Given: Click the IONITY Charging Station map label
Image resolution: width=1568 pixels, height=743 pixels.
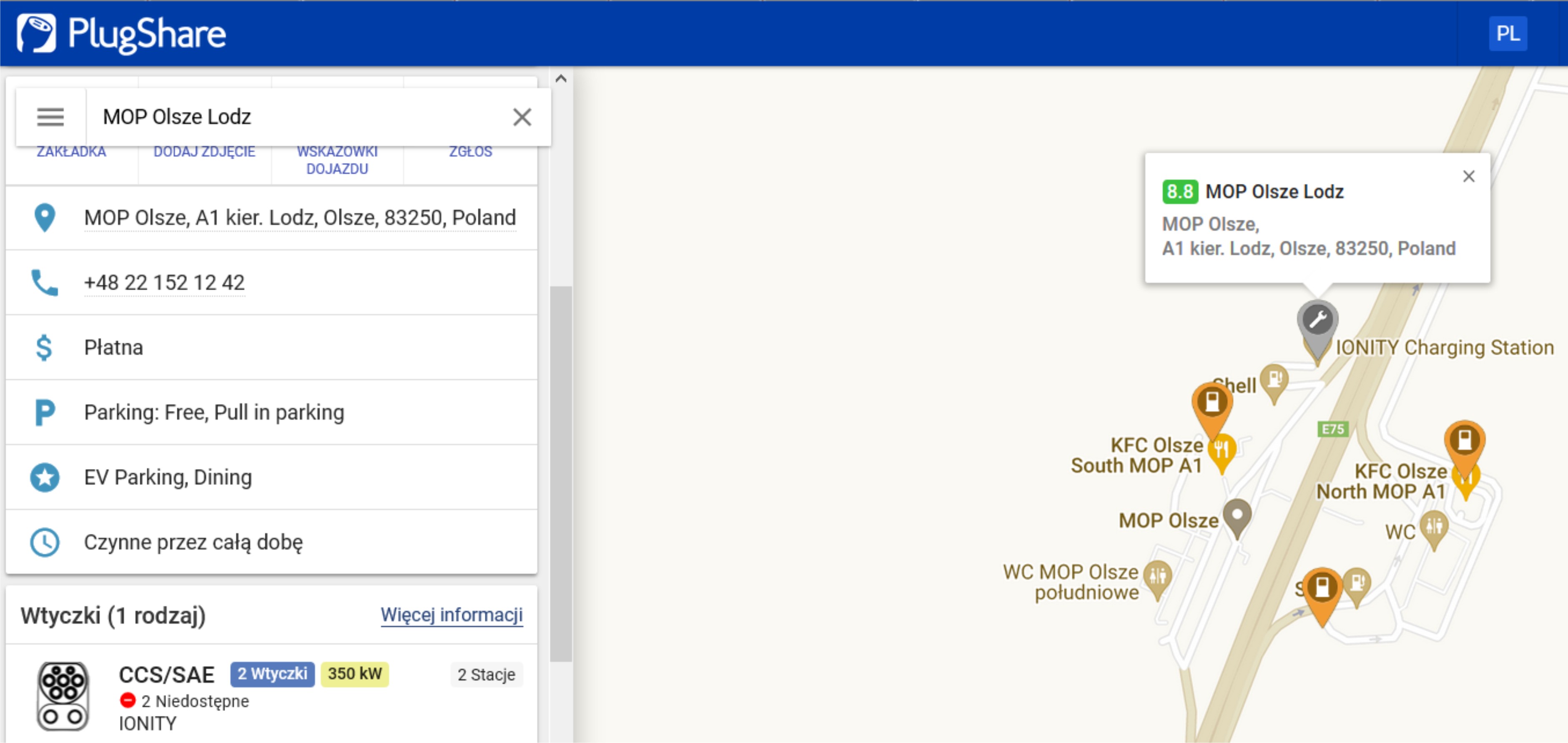Looking at the screenshot, I should [x=1445, y=347].
